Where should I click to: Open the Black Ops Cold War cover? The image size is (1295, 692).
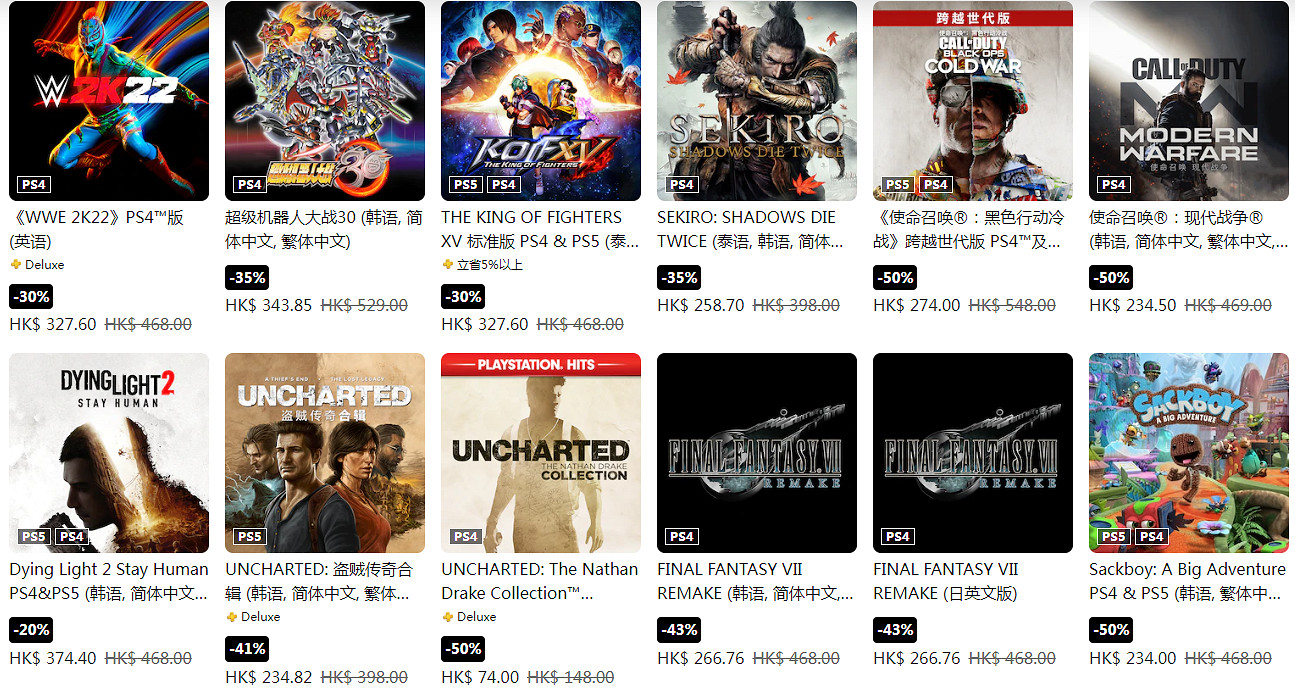973,101
